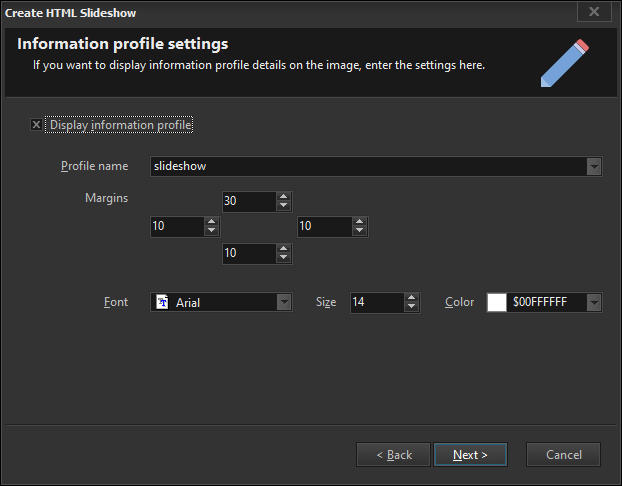Image resolution: width=622 pixels, height=486 pixels.
Task: Decrease the bottom margin value
Action: 284,259
